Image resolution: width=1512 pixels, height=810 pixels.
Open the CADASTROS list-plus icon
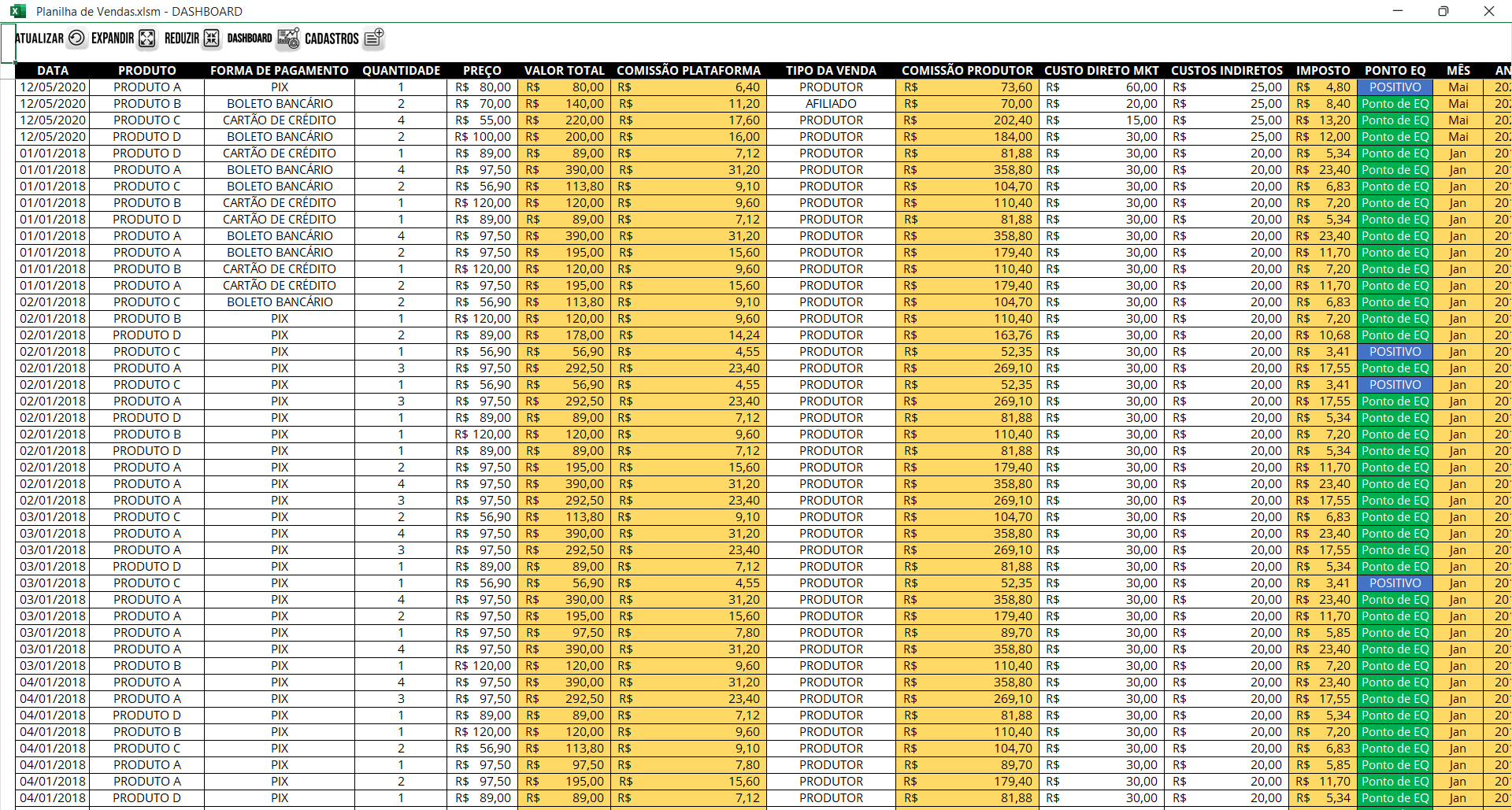click(x=373, y=39)
